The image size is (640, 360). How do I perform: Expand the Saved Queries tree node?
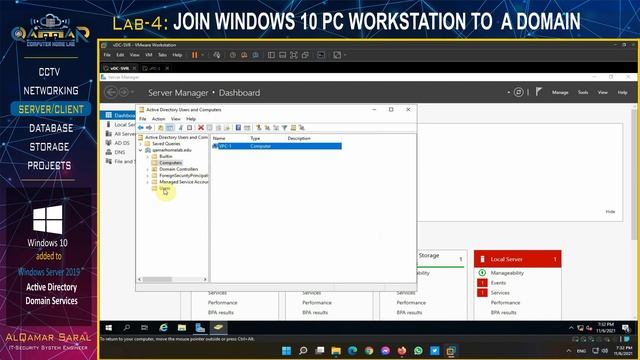pyautogui.click(x=141, y=144)
